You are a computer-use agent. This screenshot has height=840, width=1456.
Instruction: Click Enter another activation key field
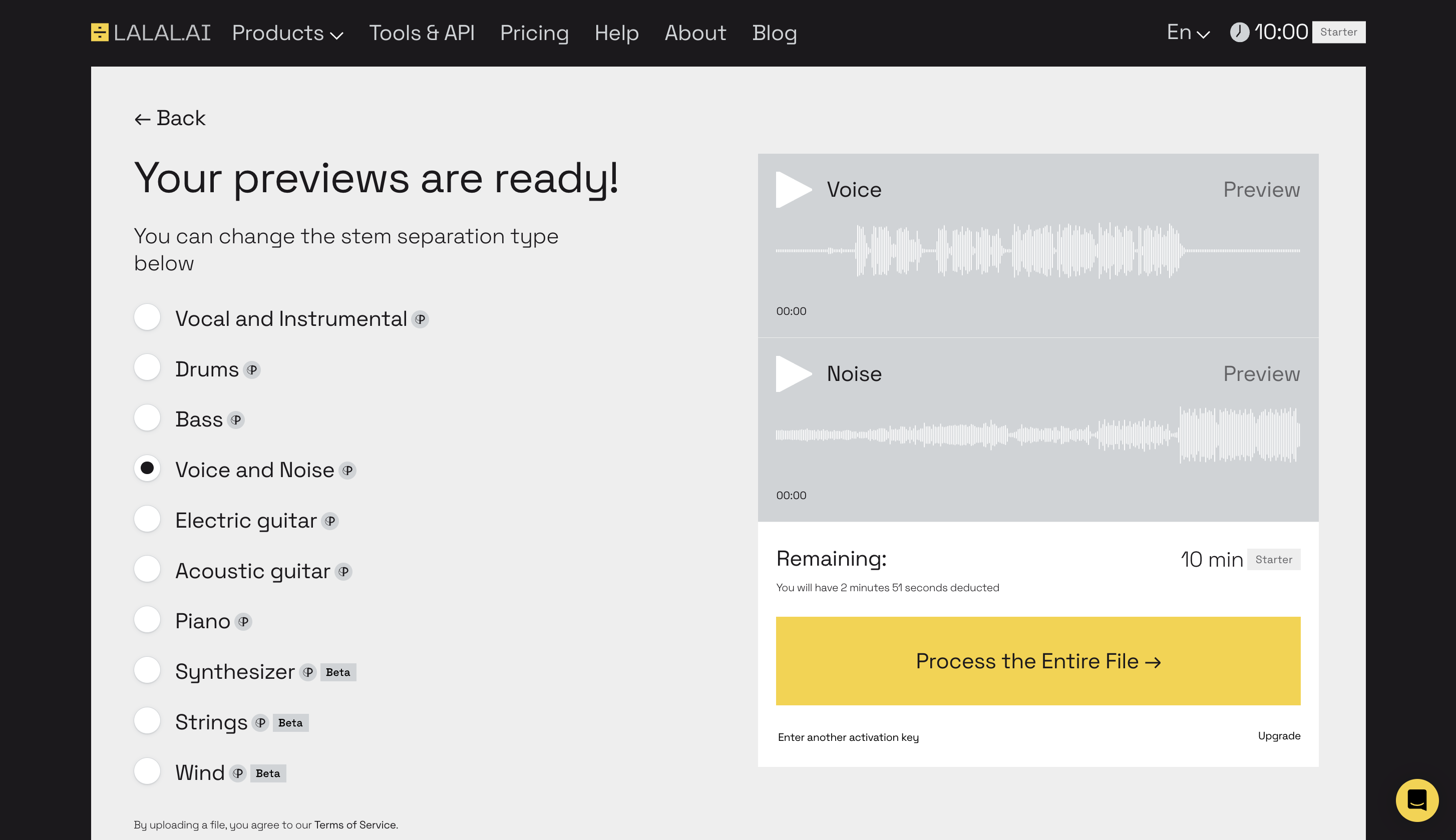coord(848,737)
